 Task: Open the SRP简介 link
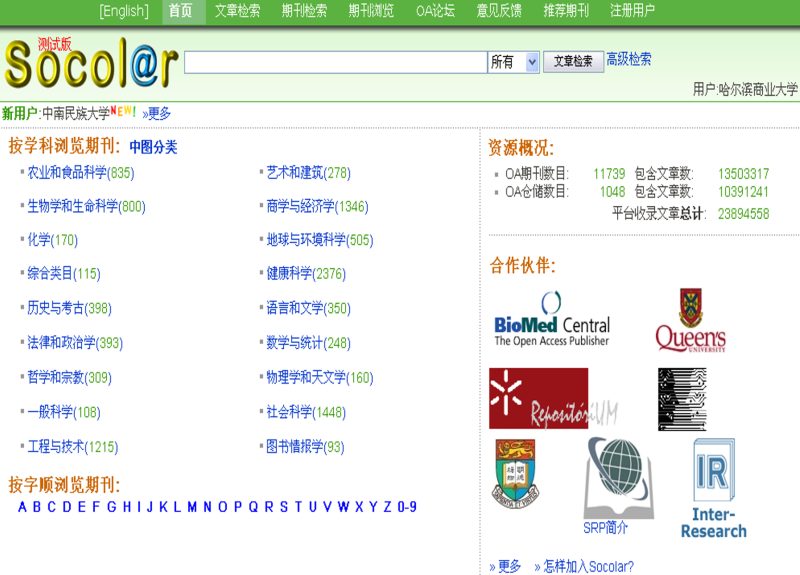click(606, 528)
